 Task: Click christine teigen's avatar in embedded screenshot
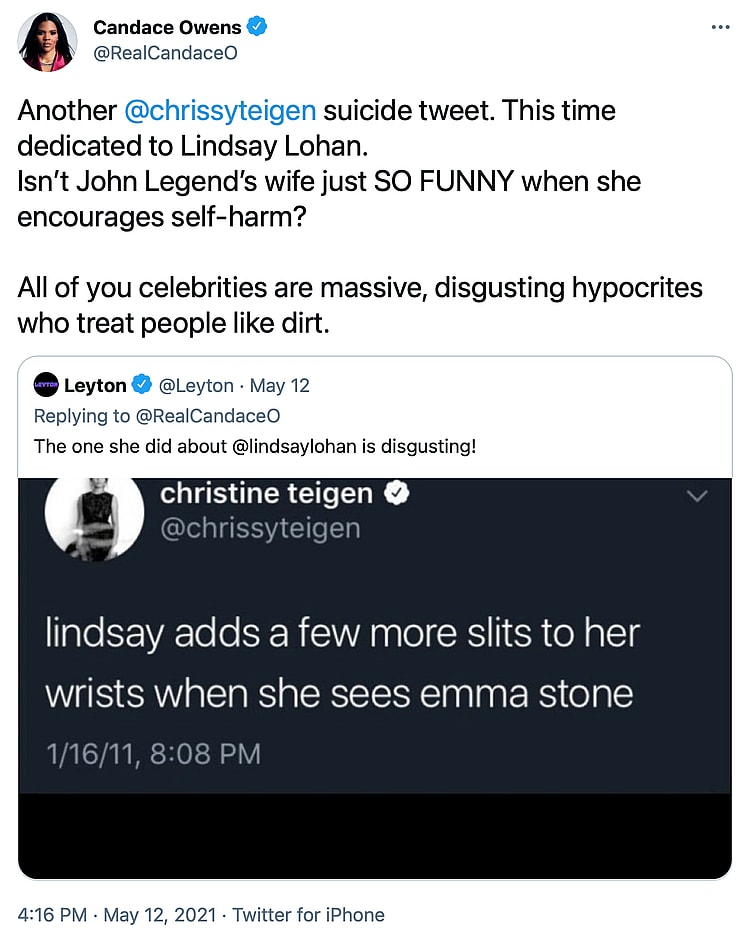95,516
